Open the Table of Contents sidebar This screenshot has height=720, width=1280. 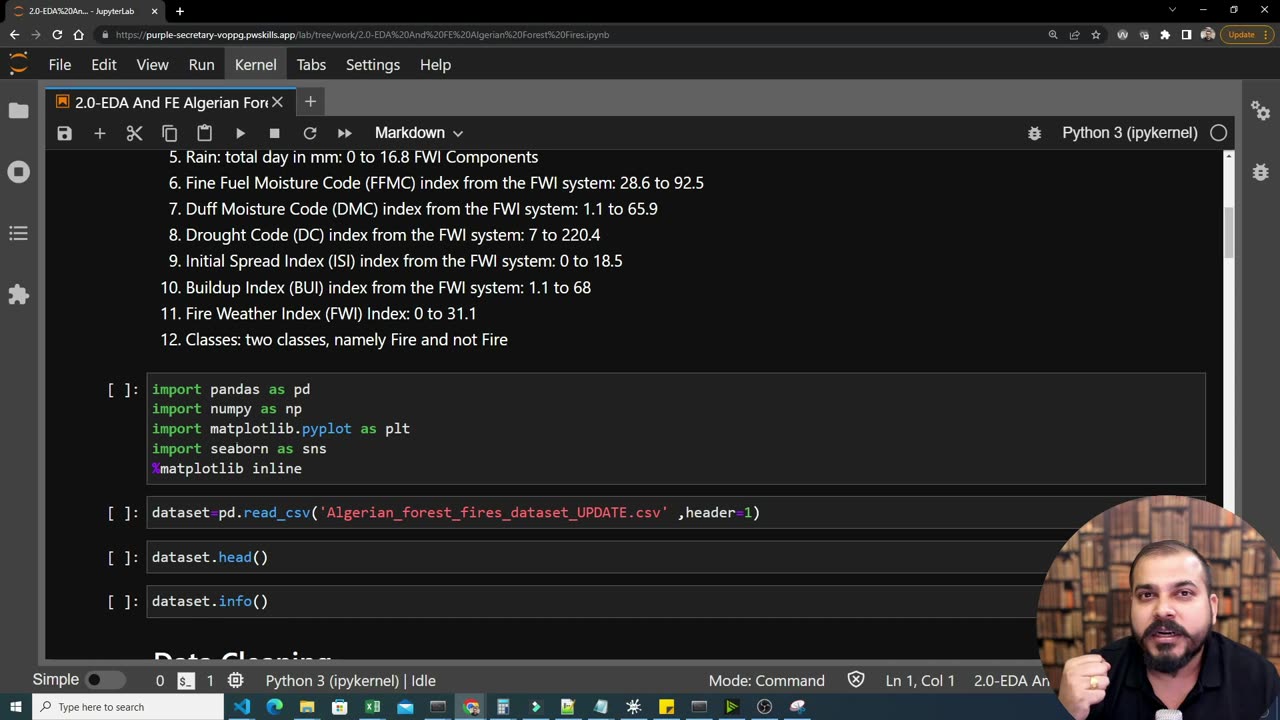coord(18,233)
